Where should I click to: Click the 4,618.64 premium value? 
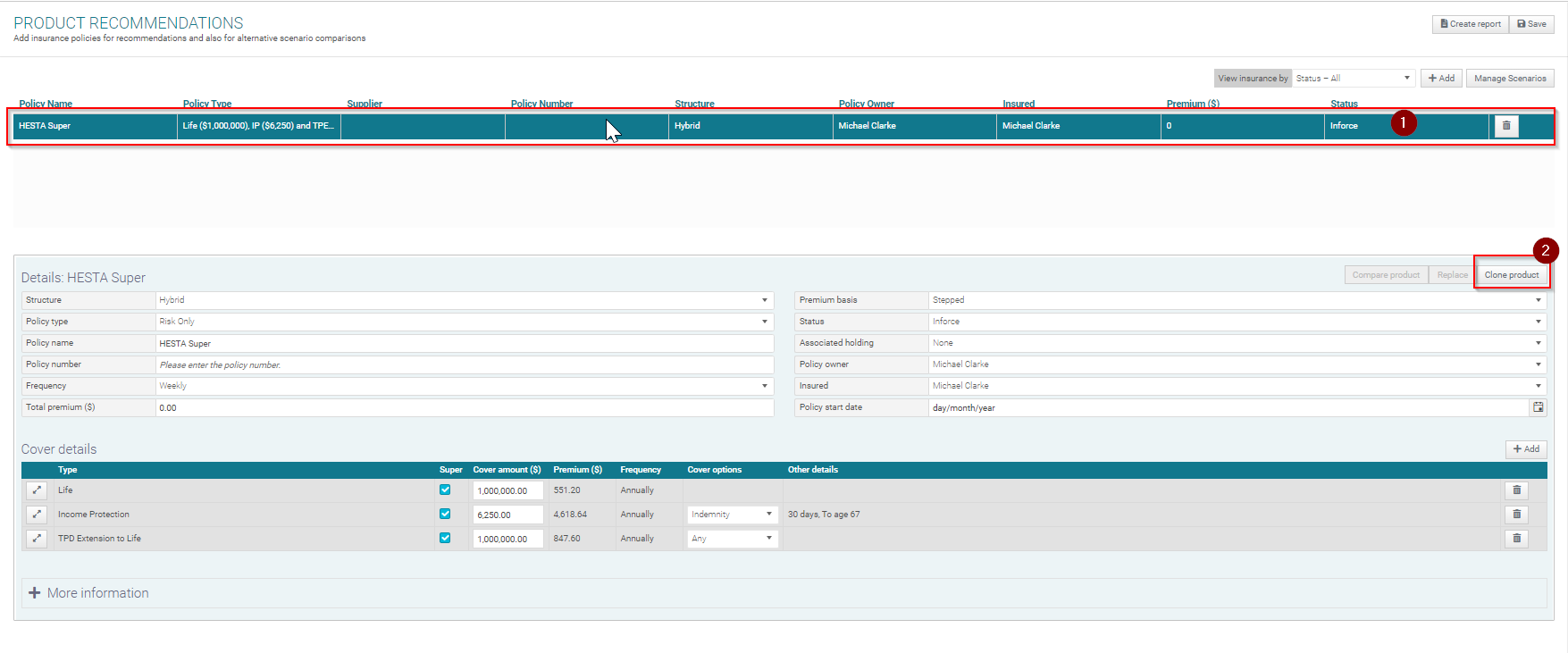click(x=570, y=515)
